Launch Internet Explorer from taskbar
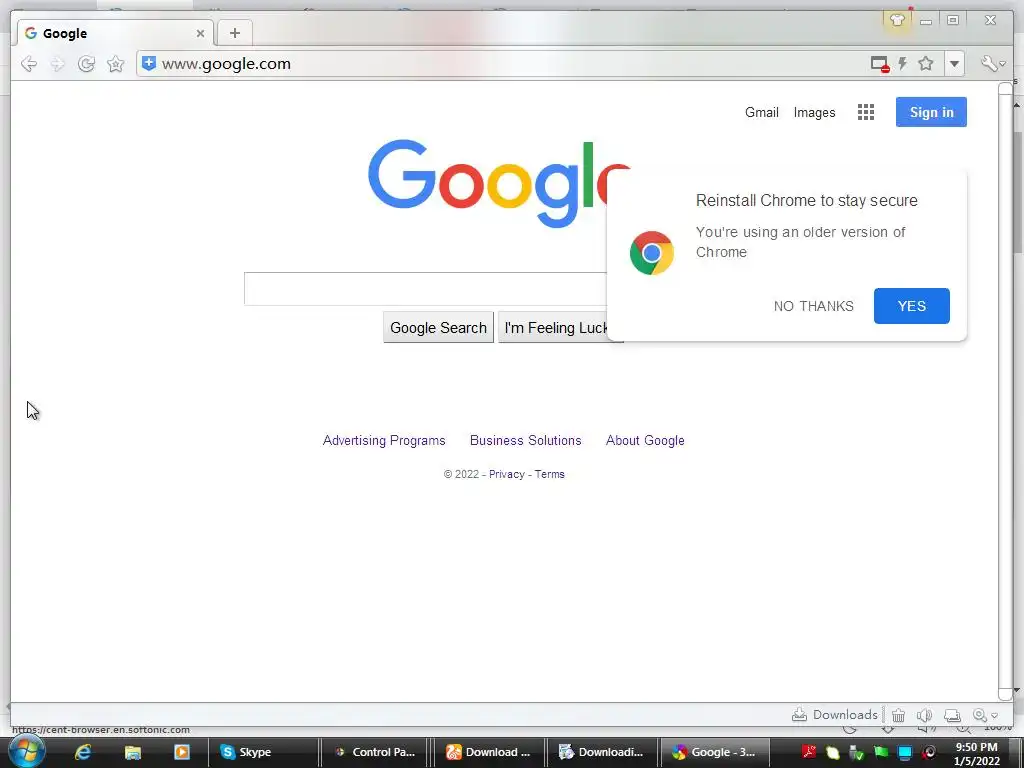Image resolution: width=1024 pixels, height=768 pixels. tap(83, 752)
